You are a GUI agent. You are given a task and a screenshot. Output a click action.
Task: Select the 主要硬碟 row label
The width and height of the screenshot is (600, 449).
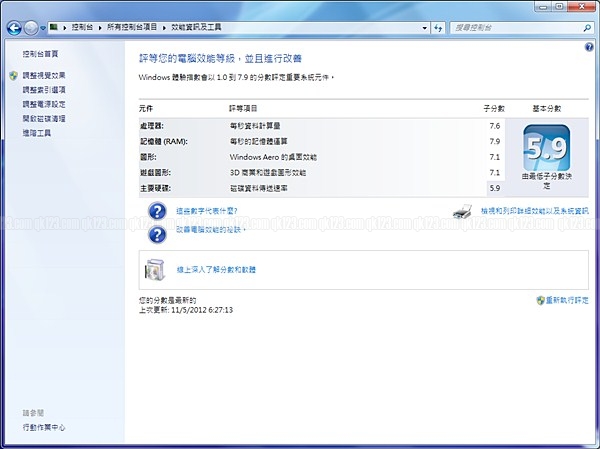pos(155,188)
